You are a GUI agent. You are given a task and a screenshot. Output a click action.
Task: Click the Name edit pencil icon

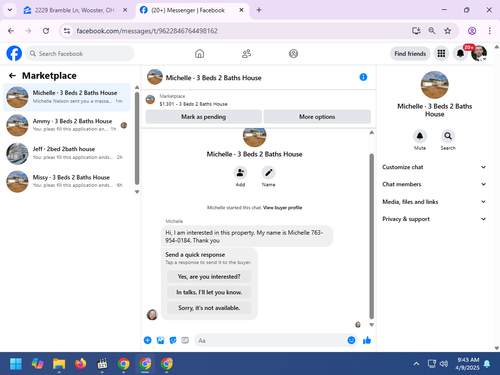[x=268, y=173]
